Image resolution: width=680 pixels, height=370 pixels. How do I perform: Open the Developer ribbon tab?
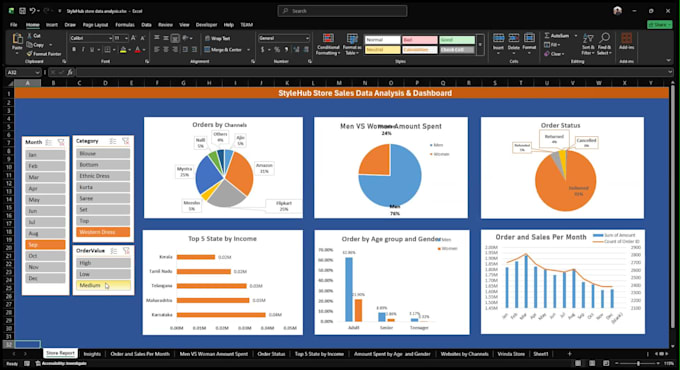pyautogui.click(x=206, y=25)
